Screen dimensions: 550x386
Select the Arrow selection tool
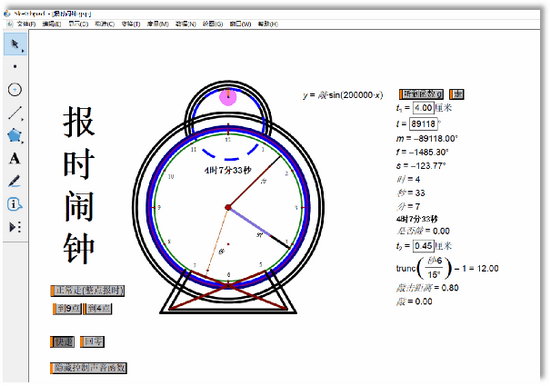(x=15, y=44)
